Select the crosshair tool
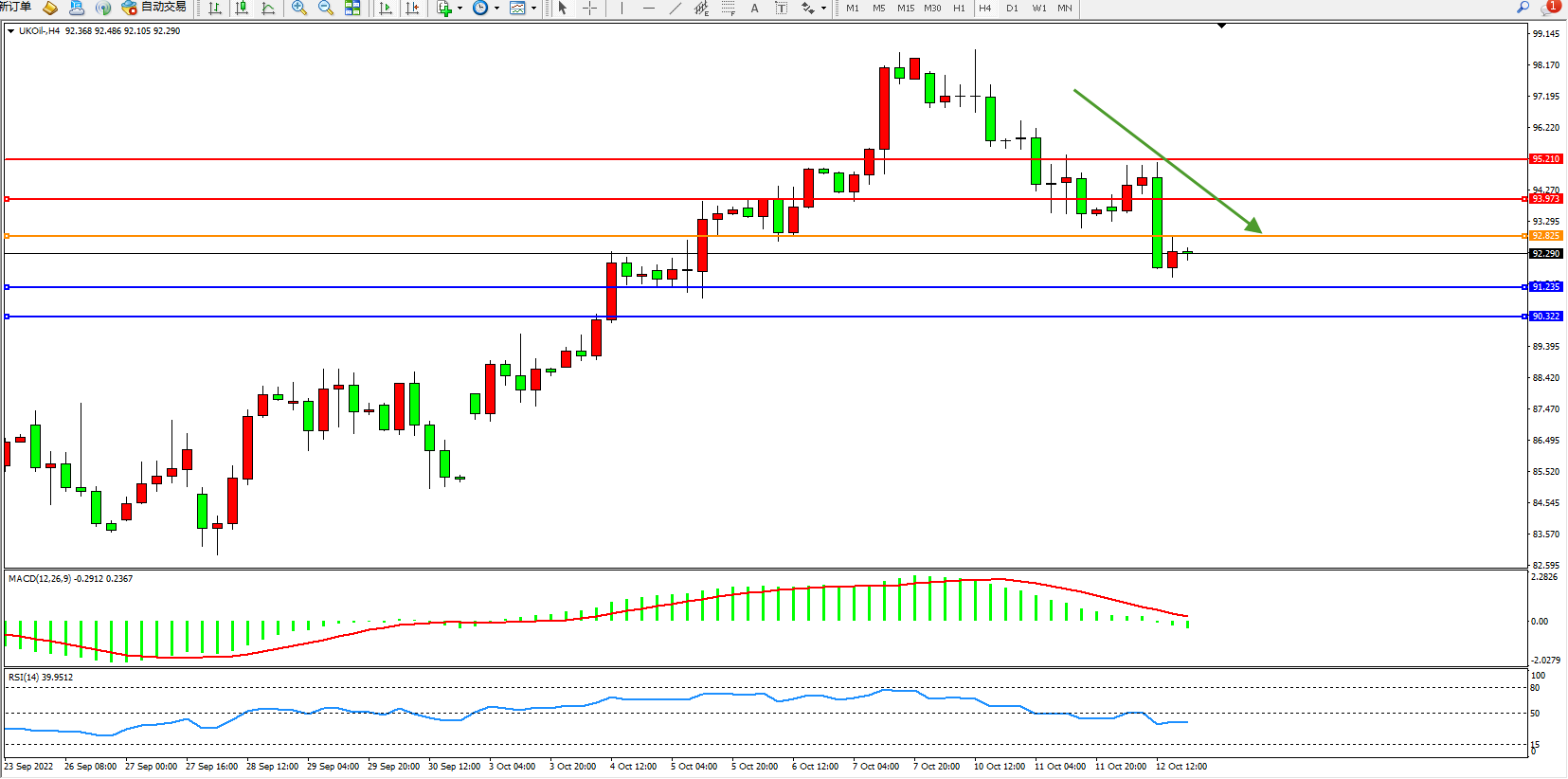The height and width of the screenshot is (779, 1568). [x=589, y=9]
